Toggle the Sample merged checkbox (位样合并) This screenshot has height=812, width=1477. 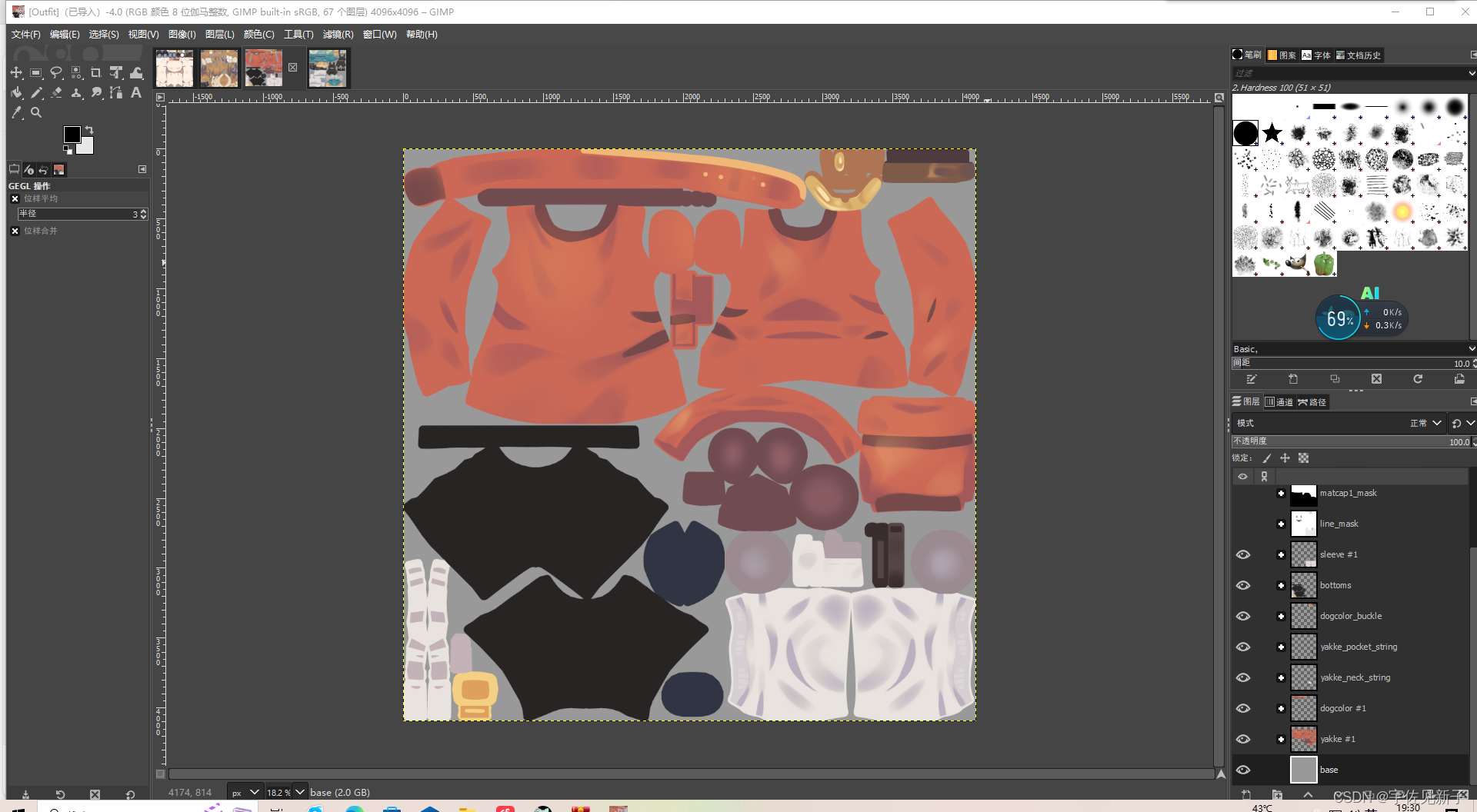click(15, 231)
